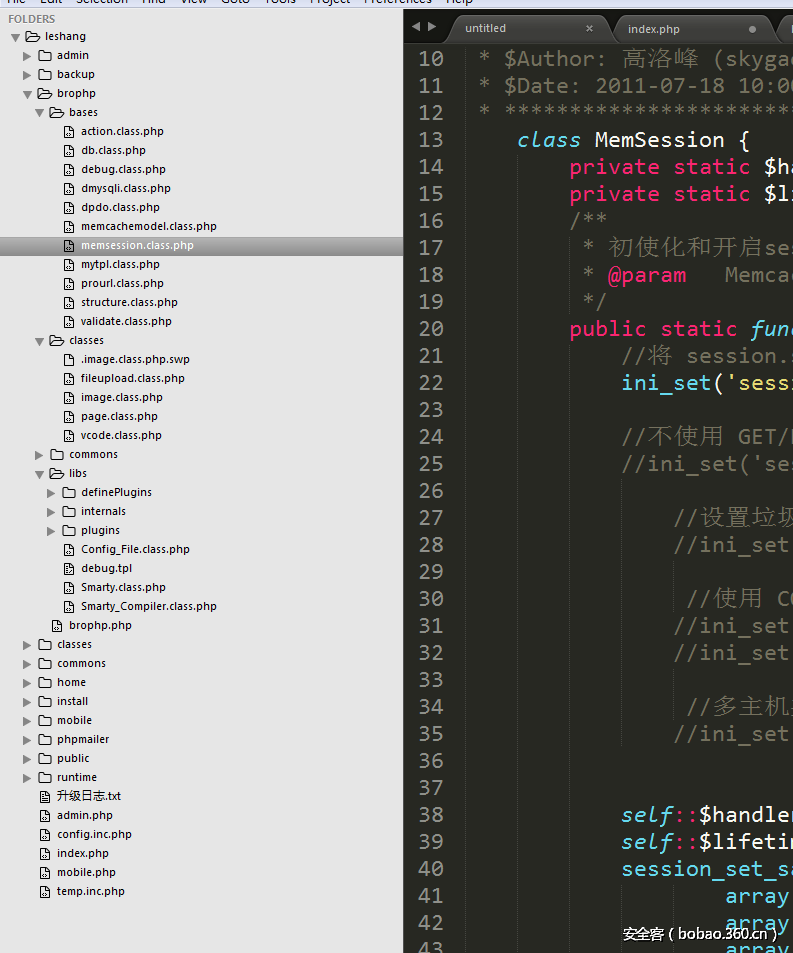Collapse the leshang root folder

16,37
